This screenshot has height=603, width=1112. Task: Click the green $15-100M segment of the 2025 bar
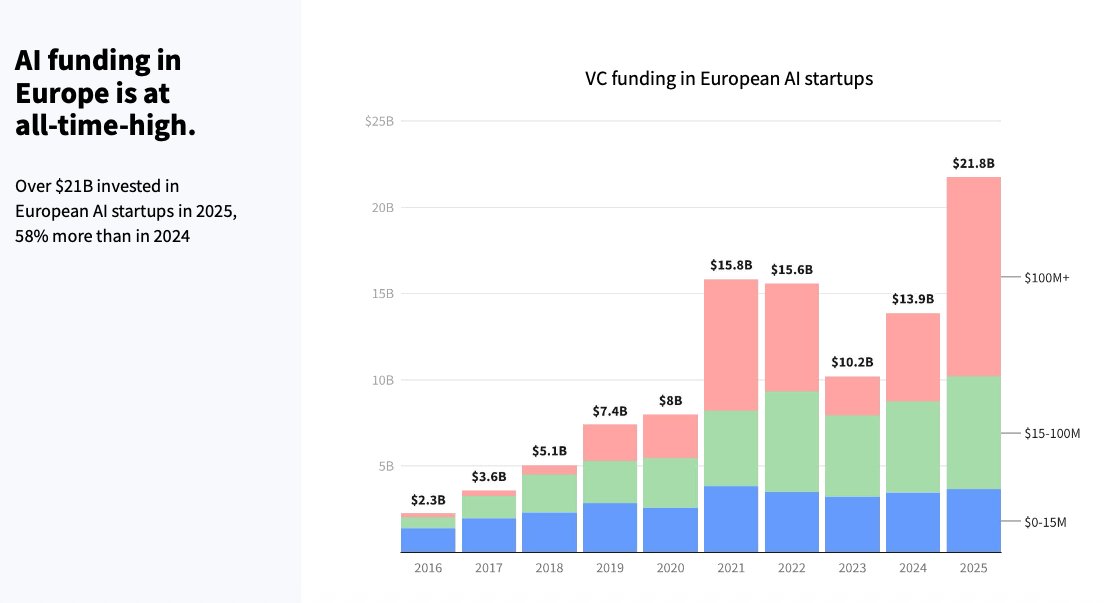[973, 432]
